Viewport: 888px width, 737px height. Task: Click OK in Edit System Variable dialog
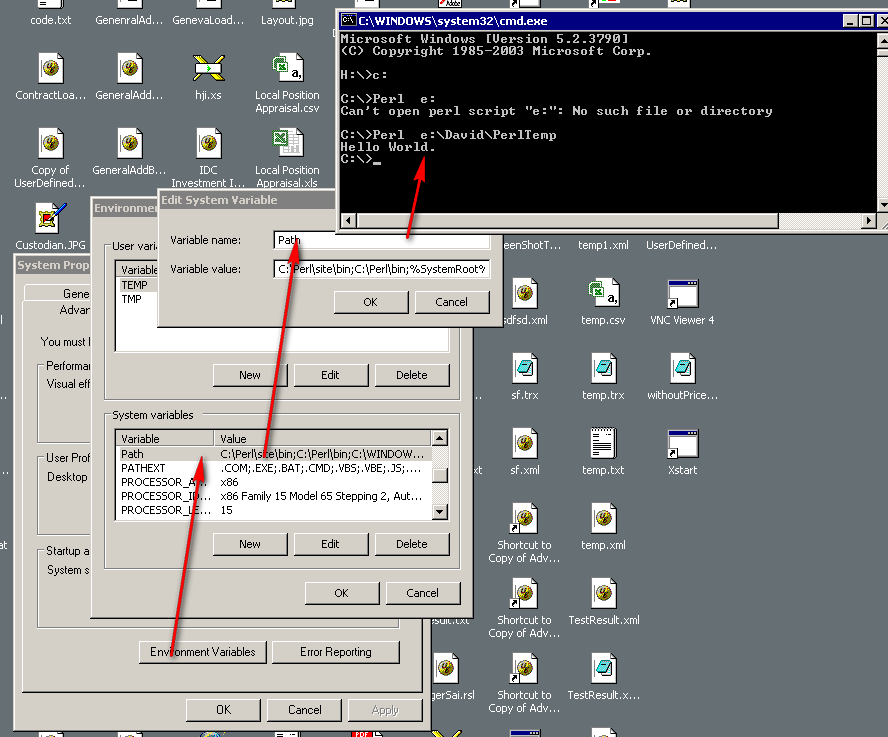click(370, 302)
